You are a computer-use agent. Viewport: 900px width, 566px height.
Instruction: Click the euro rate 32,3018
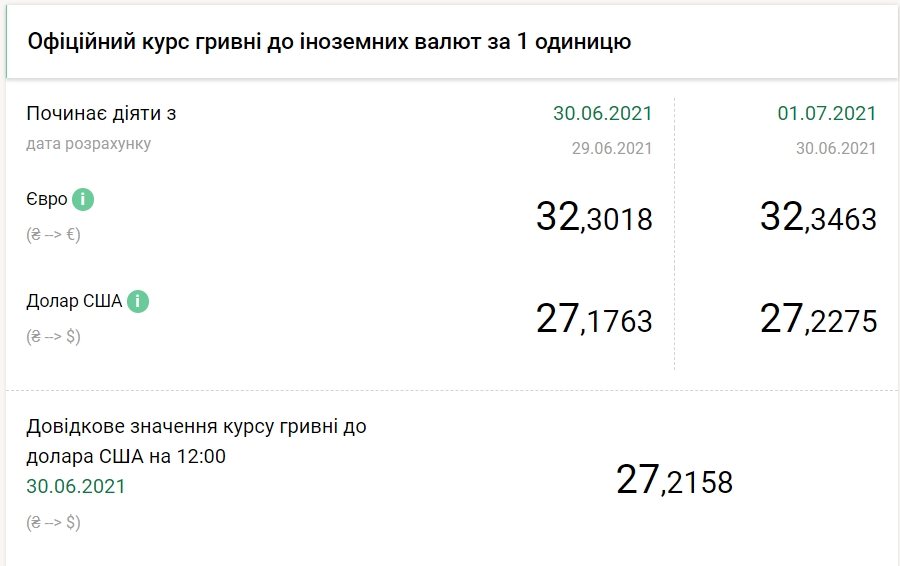click(x=594, y=217)
